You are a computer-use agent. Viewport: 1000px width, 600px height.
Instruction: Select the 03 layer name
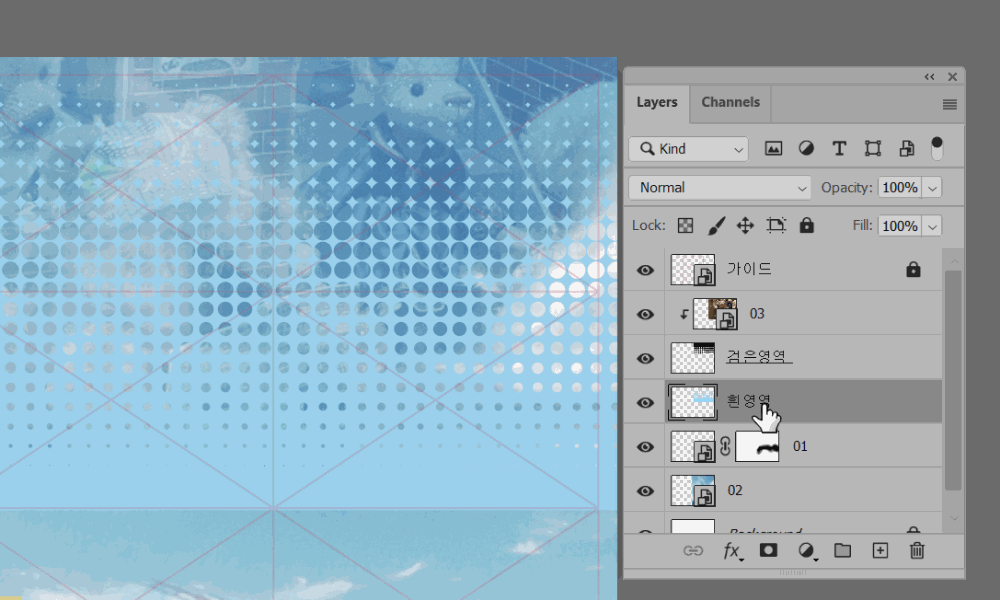pos(756,314)
